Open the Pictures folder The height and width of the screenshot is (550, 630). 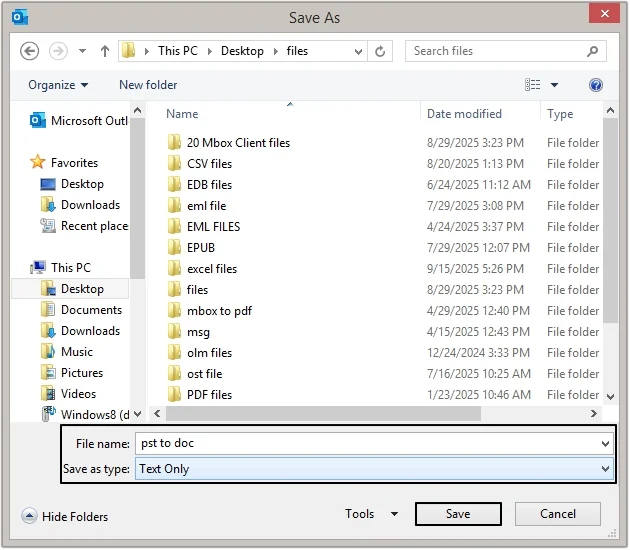click(x=72, y=372)
